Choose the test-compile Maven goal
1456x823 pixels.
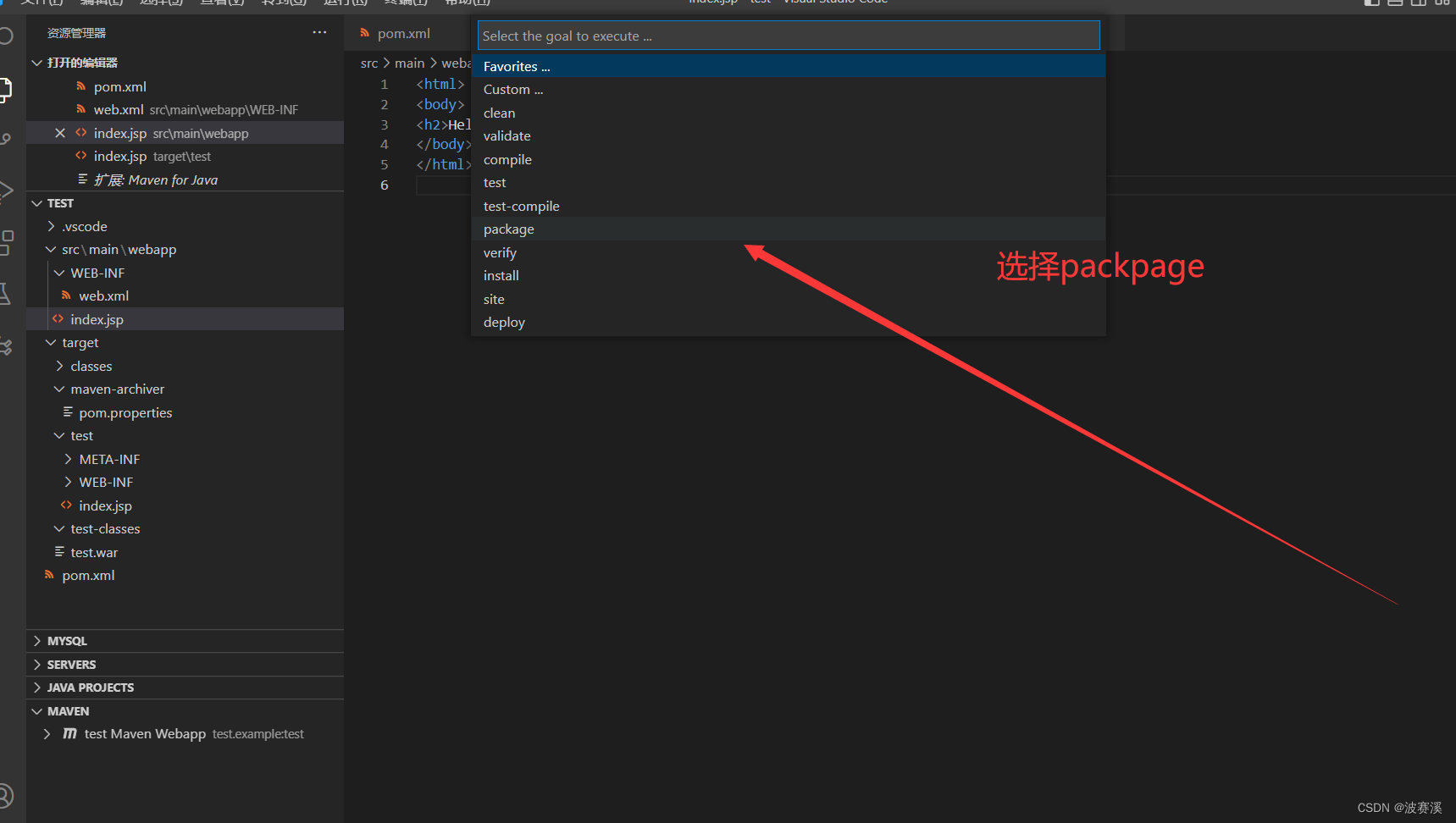[788, 206]
